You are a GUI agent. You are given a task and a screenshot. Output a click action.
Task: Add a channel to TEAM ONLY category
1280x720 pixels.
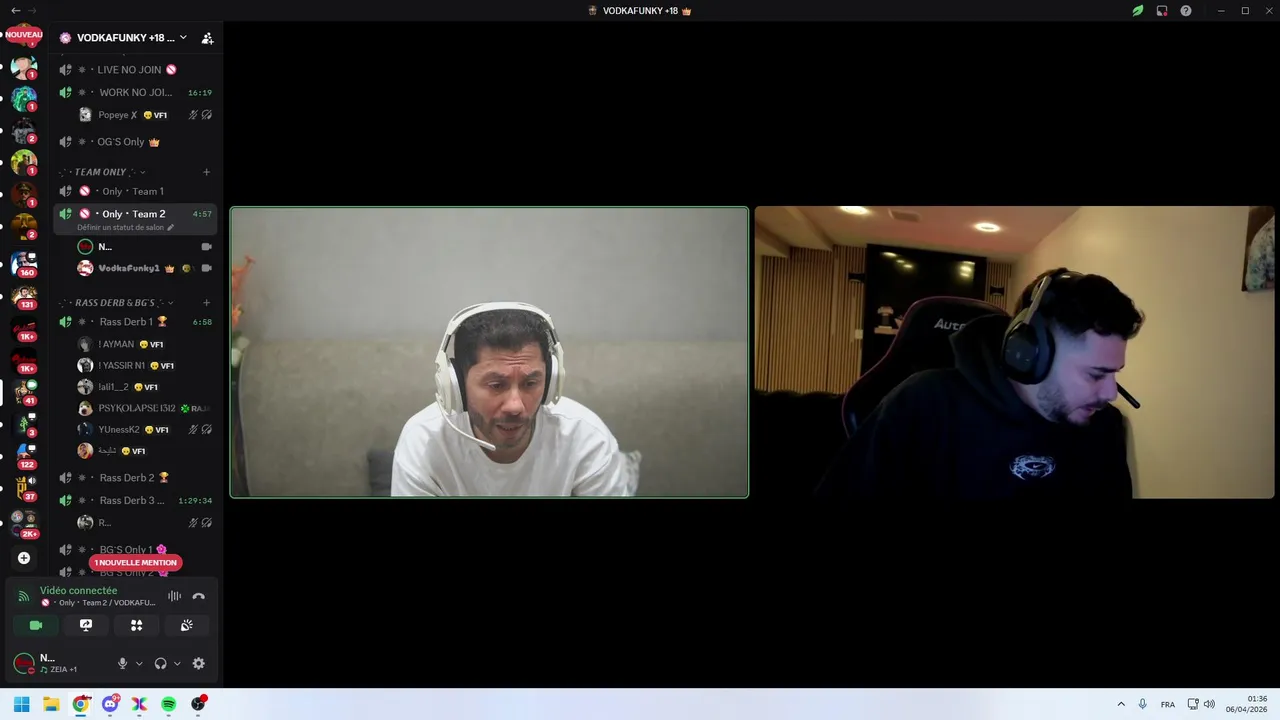[207, 172]
